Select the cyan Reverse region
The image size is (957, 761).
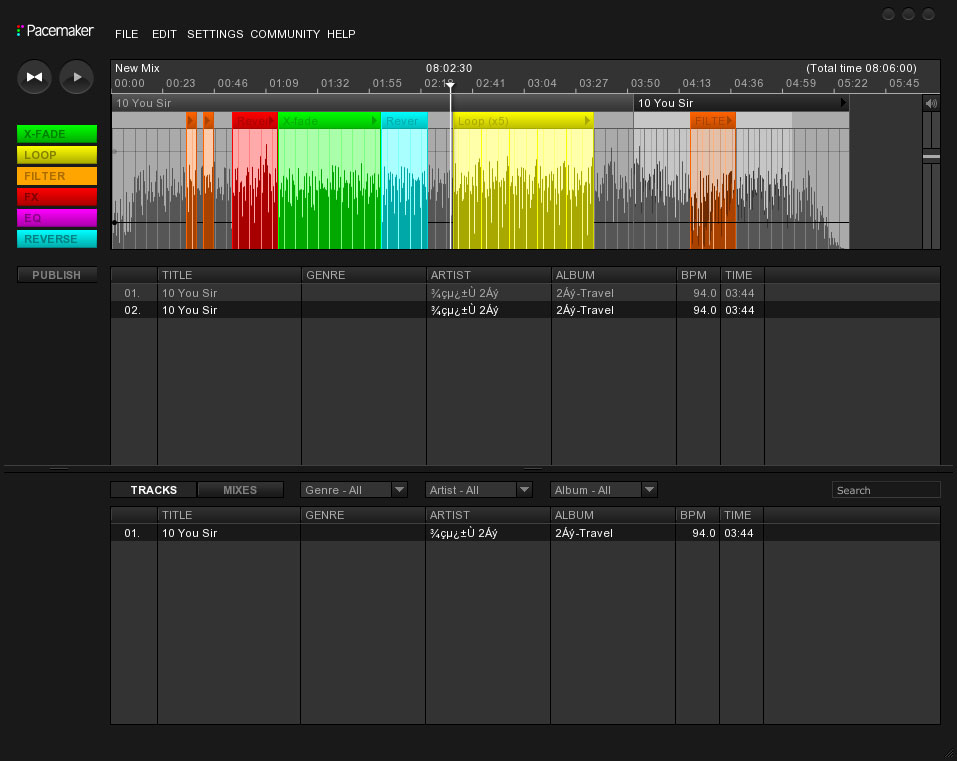[405, 181]
